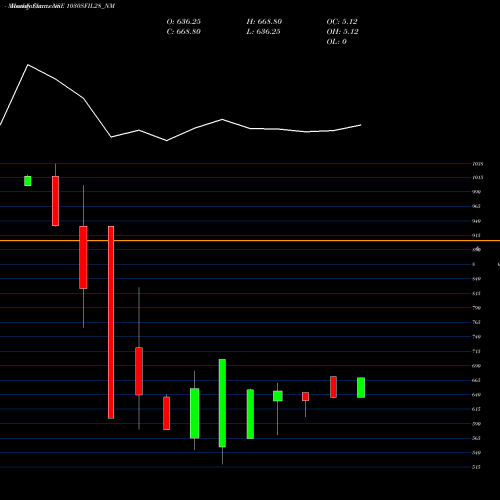Screen dimensions: 500x500
Task: Click the 965 price axis label
Action: (x=477, y=206)
